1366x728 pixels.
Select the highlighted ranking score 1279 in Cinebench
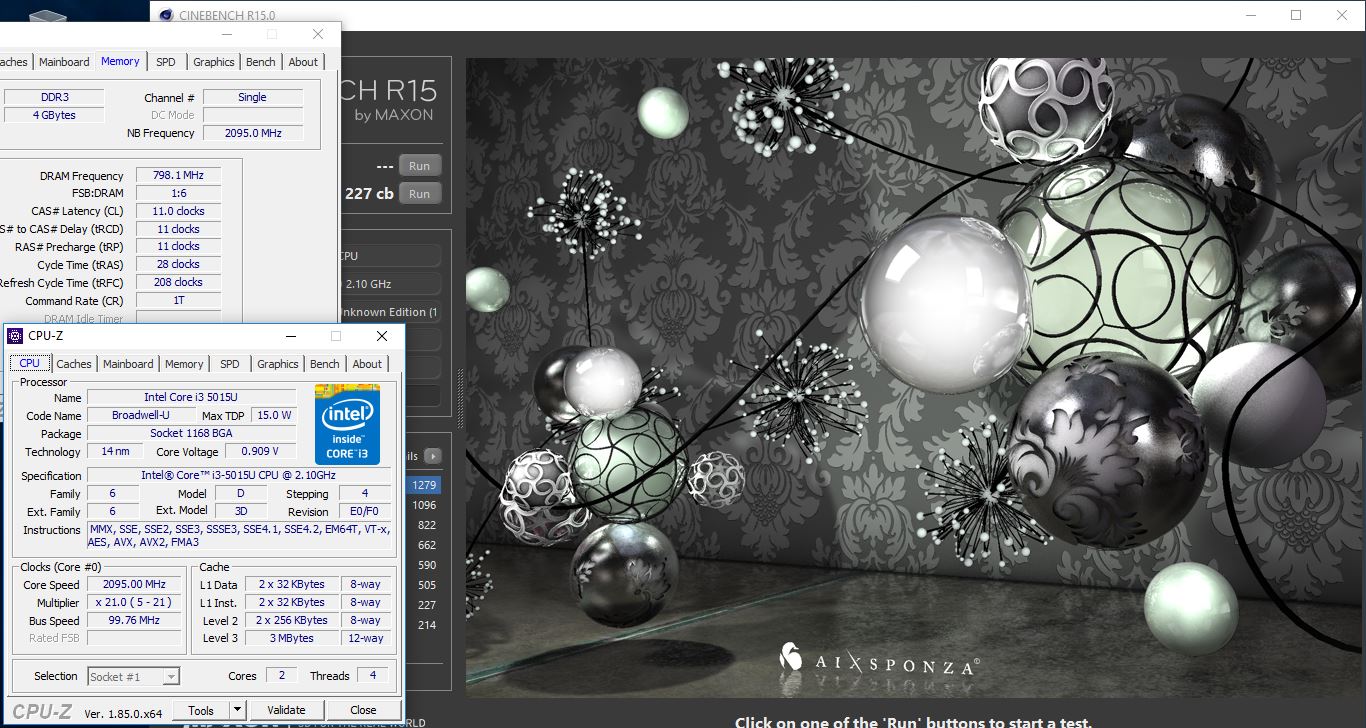coord(424,485)
